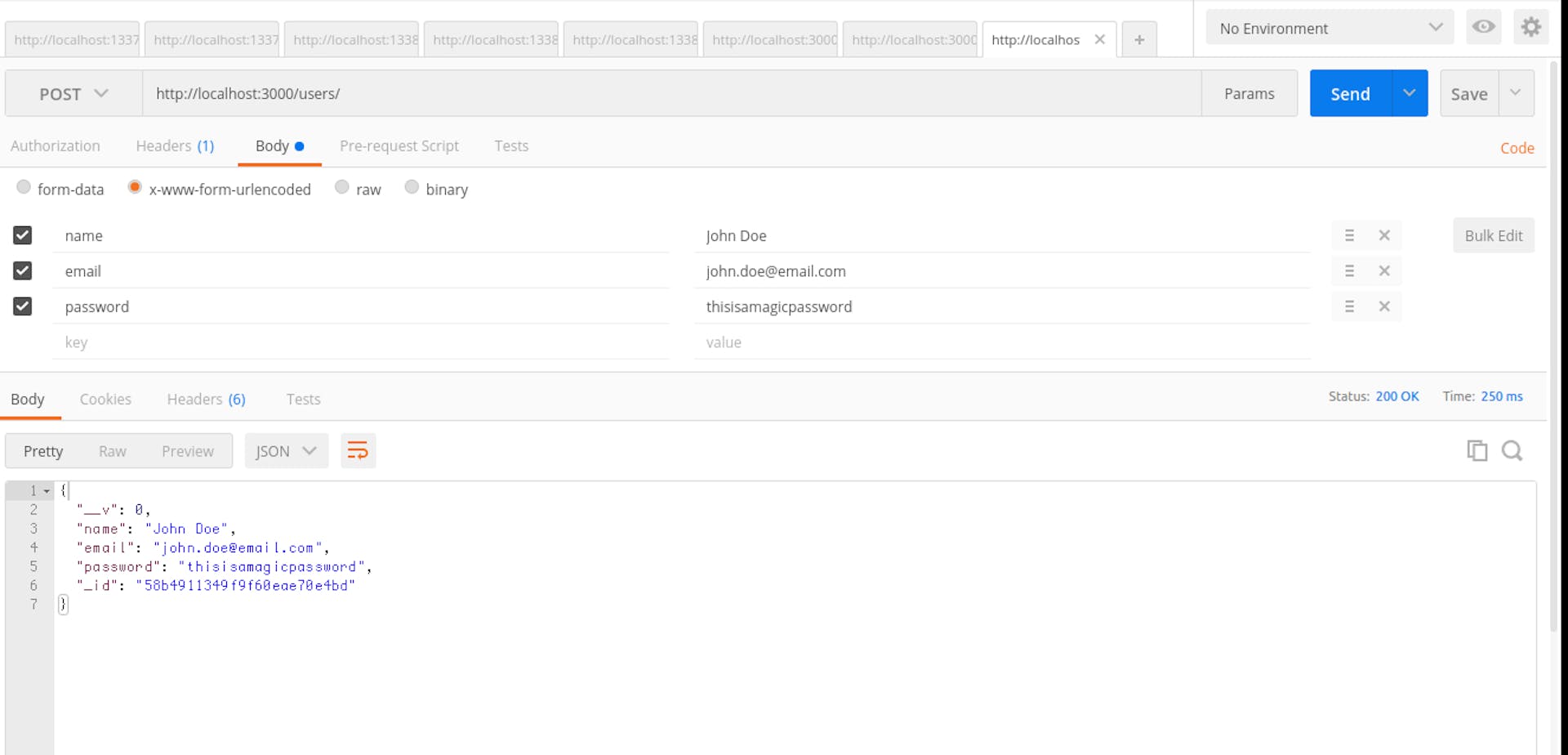Delete the password key-value row
Viewport: 1568px width, 755px height.
pyautogui.click(x=1384, y=306)
